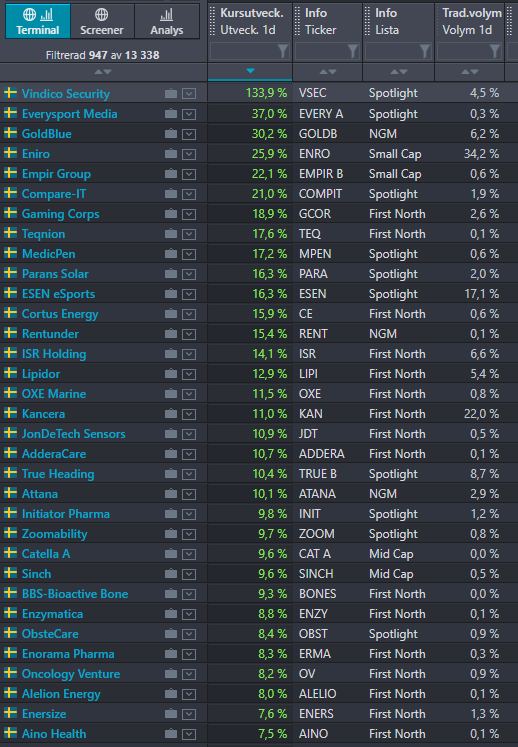This screenshot has width=518, height=747.
Task: Expand dropdown for Initiator Pharma row
Action: [189, 514]
